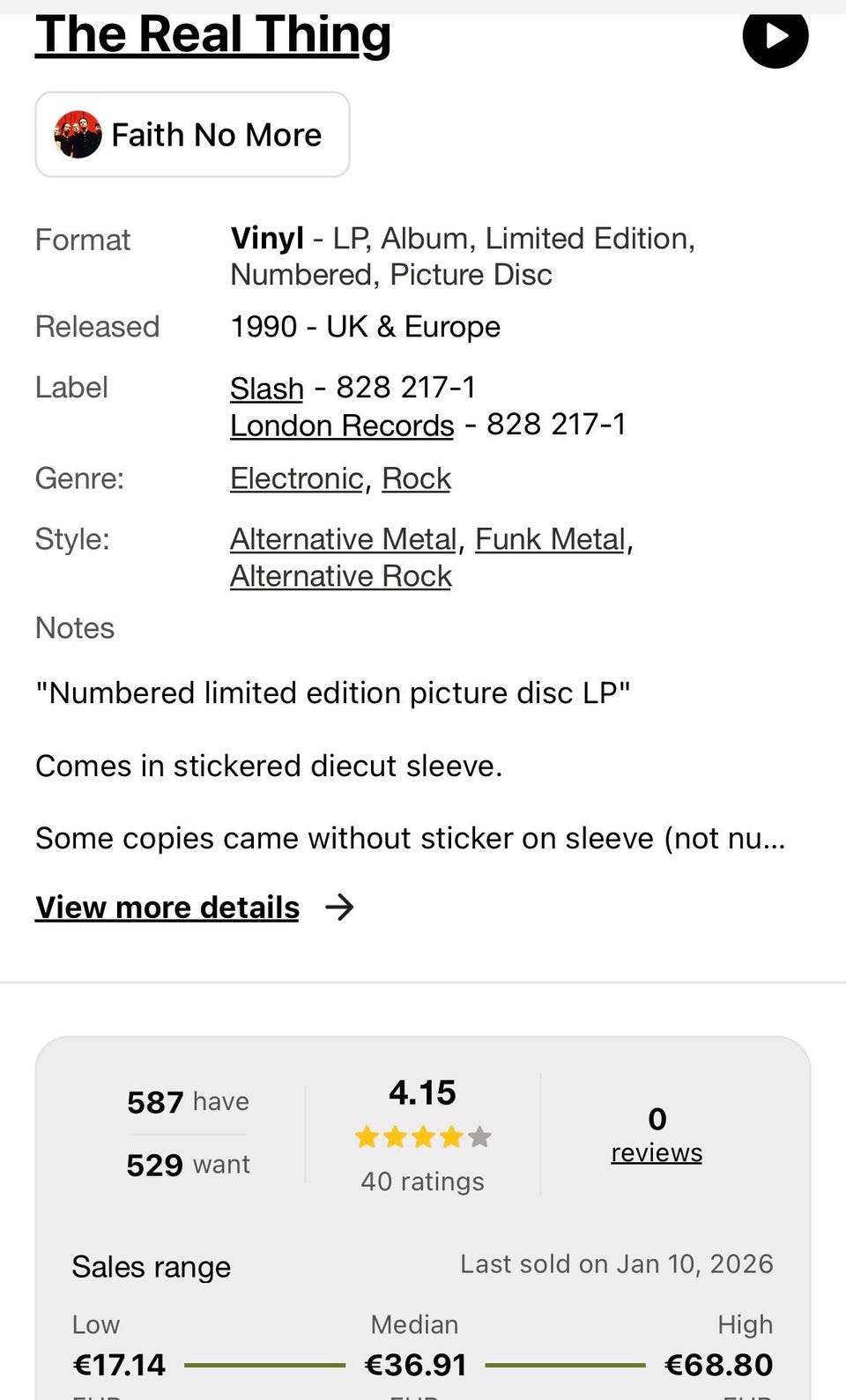This screenshot has height=1400, width=846.
Task: Select the Funk Metal style
Action: click(x=550, y=539)
